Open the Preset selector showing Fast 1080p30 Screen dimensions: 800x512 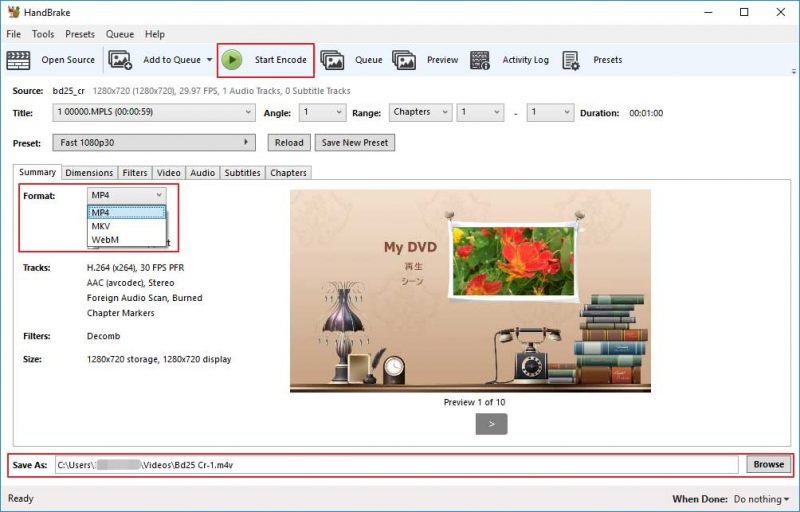click(x=154, y=143)
